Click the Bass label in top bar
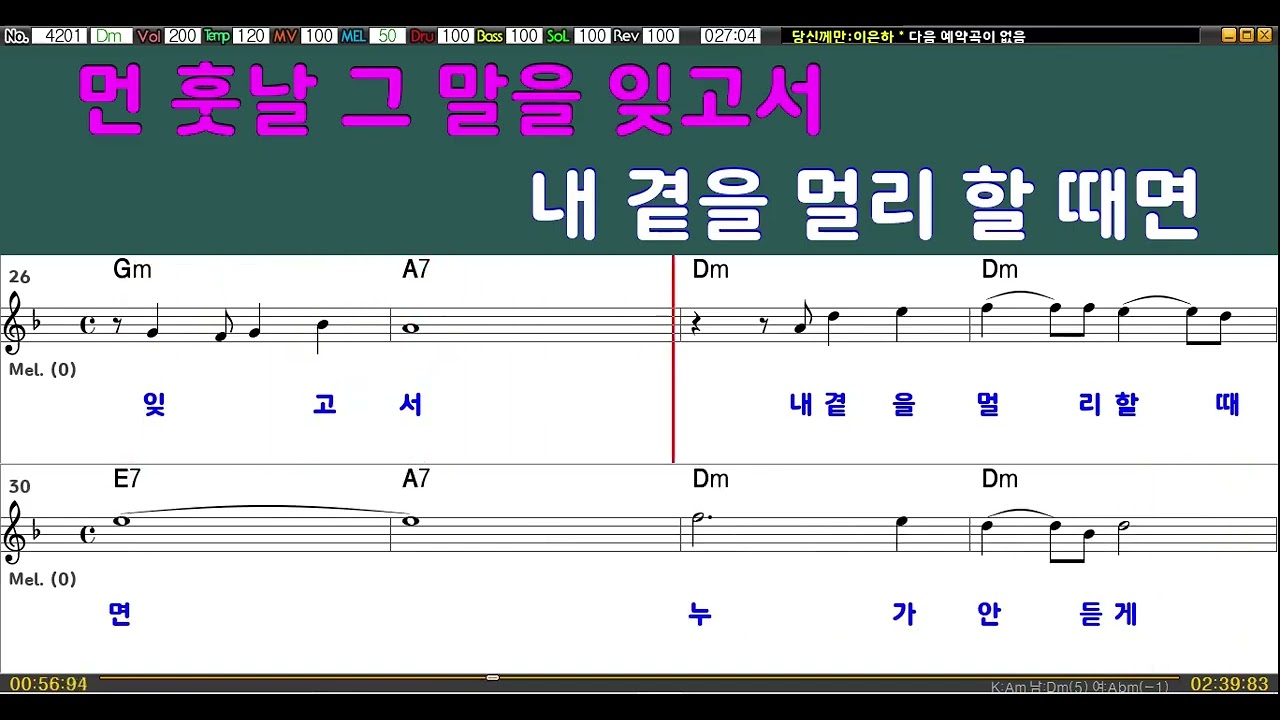This screenshot has width=1280, height=720. pos(490,36)
